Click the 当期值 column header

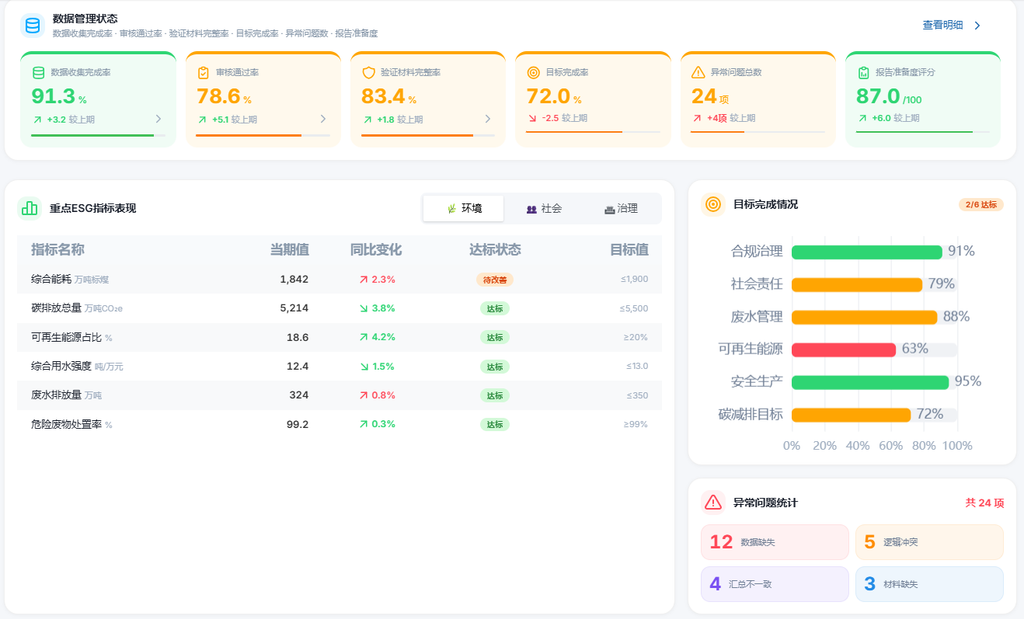(x=289, y=249)
